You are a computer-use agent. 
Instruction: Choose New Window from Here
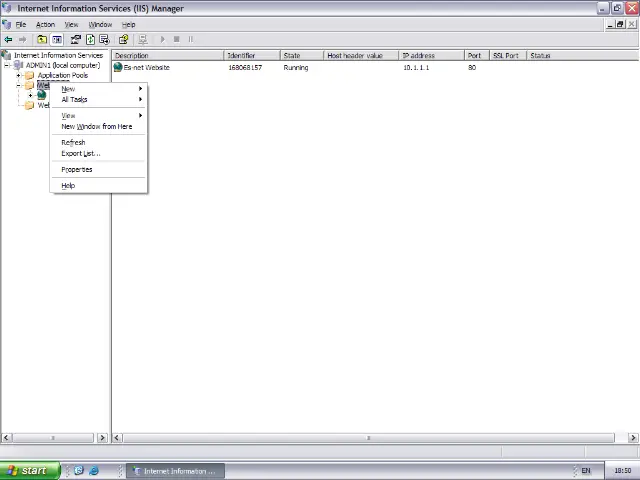pos(98,127)
